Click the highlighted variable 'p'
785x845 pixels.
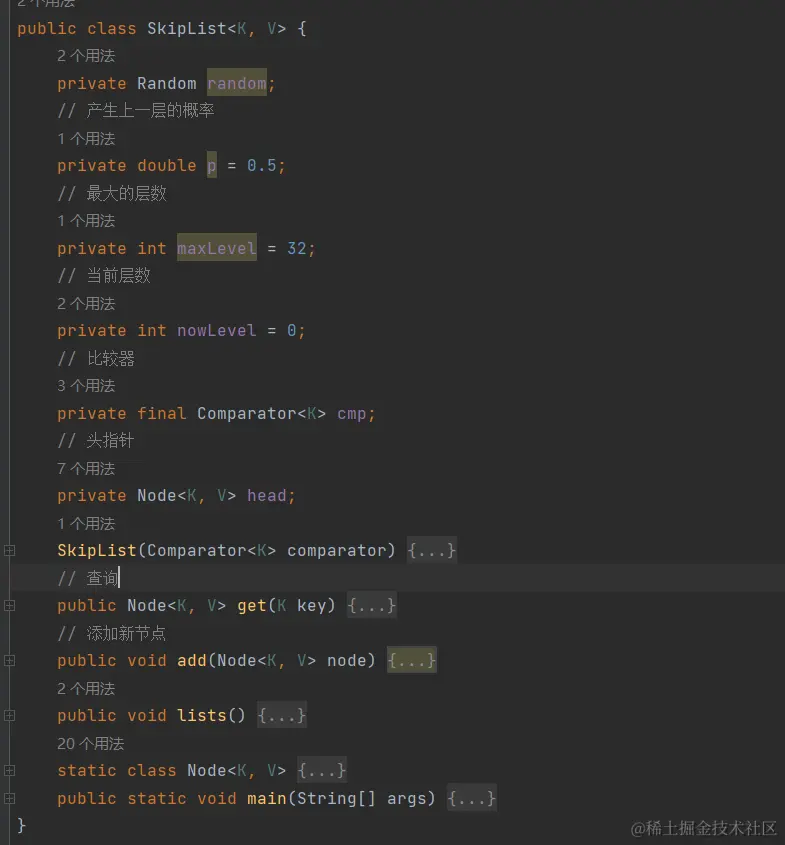click(x=212, y=165)
